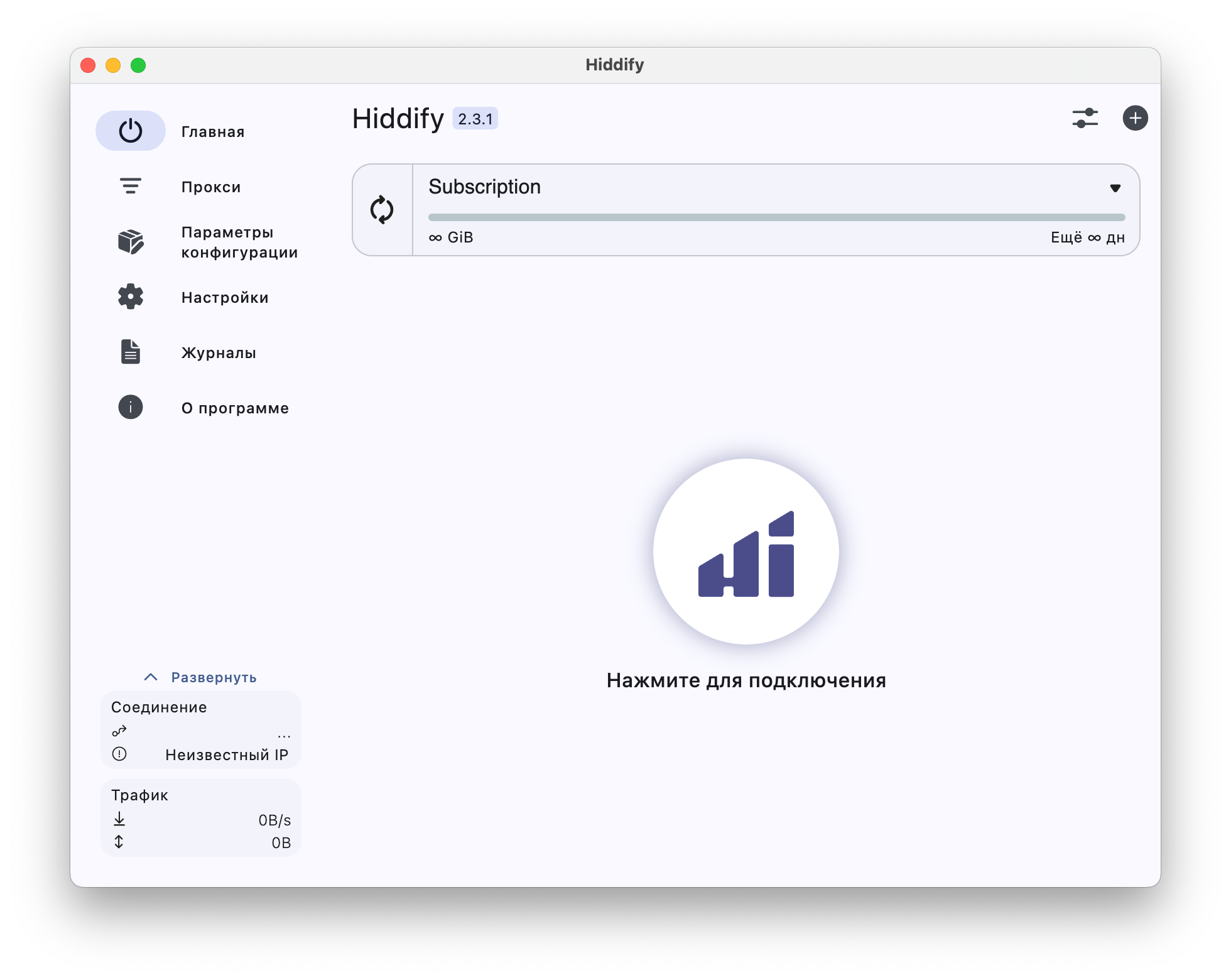The width and height of the screenshot is (1231, 980).
Task: Click the О программе info icon
Action: pos(131,407)
